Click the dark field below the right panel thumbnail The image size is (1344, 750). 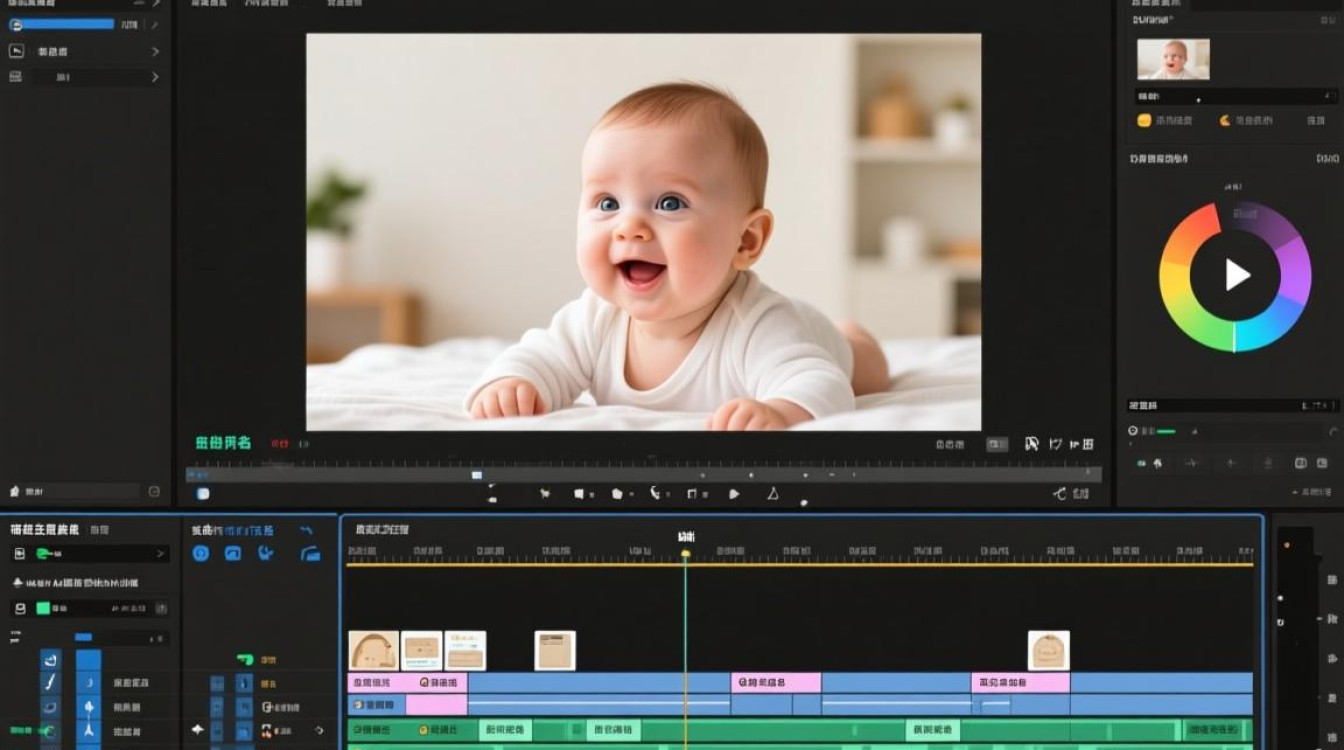1237,96
